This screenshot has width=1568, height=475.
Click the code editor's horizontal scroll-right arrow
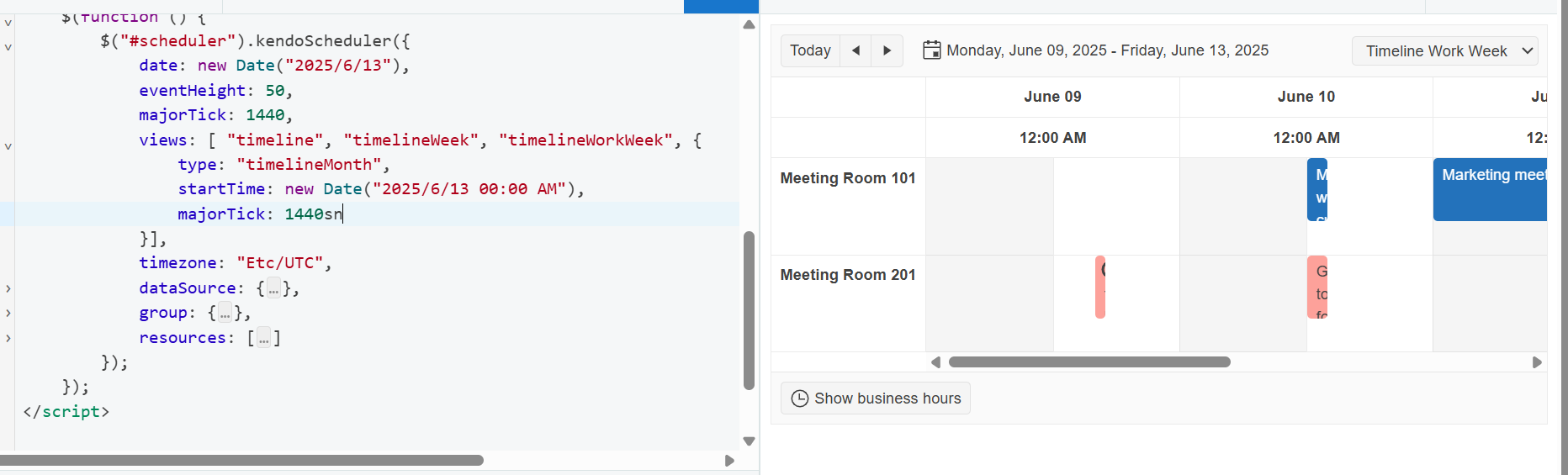[x=729, y=461]
